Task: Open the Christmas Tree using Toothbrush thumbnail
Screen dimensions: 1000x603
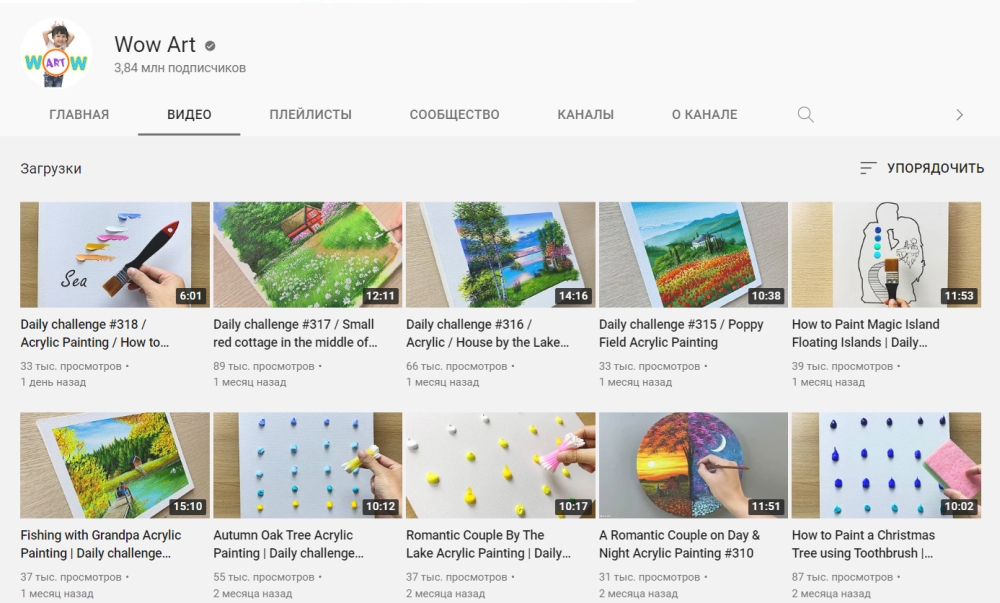Action: pos(886,465)
